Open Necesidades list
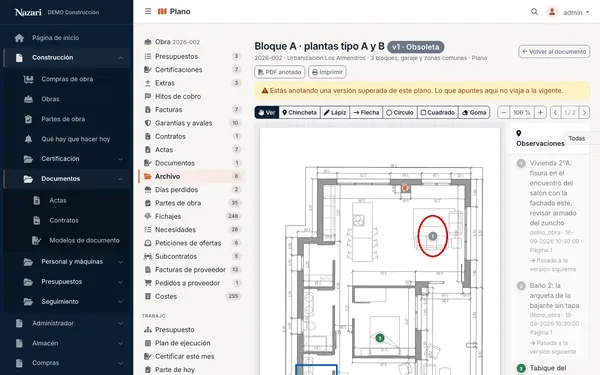The height and width of the screenshot is (375, 600). point(191,230)
